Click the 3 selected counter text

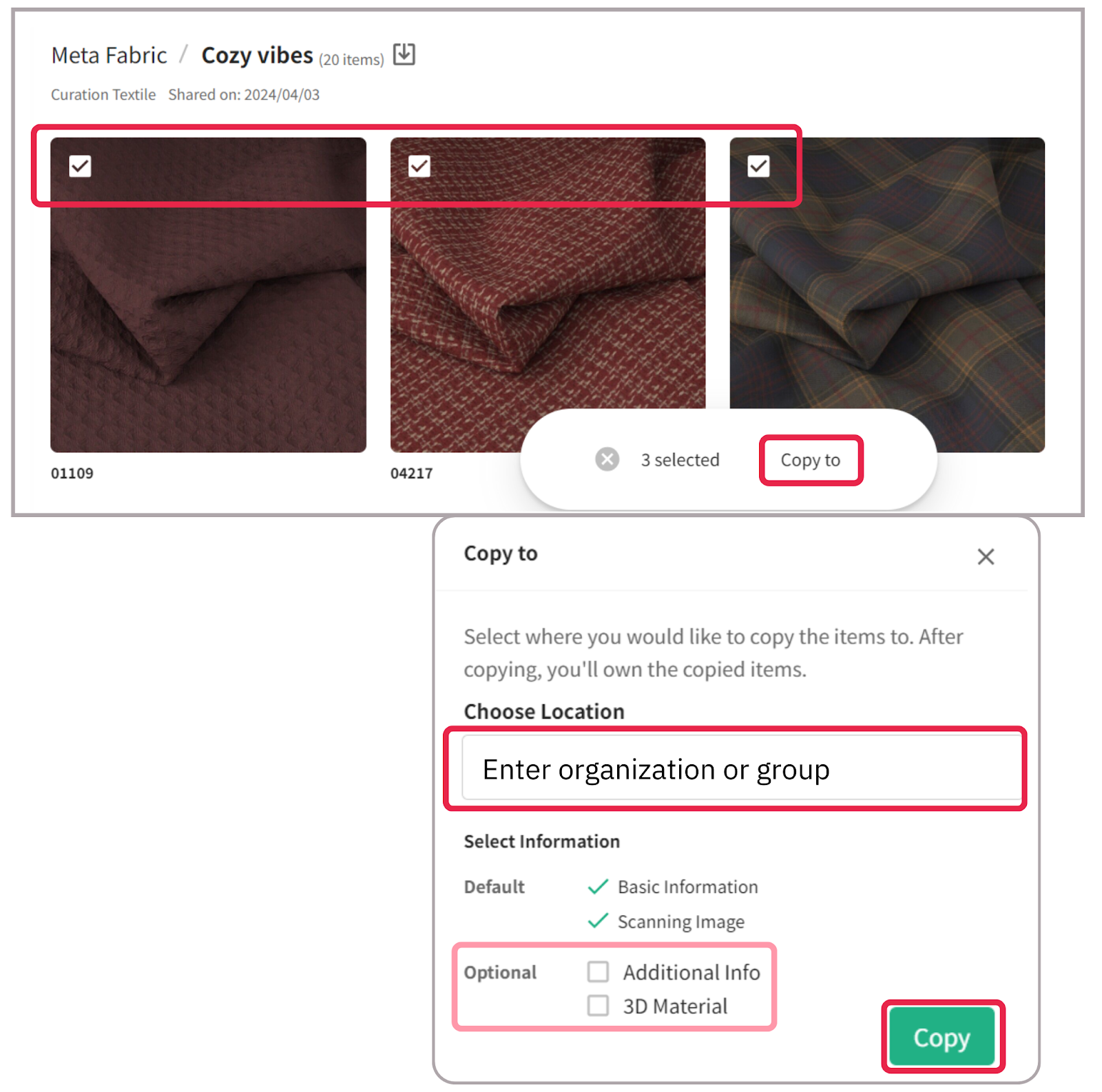680,459
